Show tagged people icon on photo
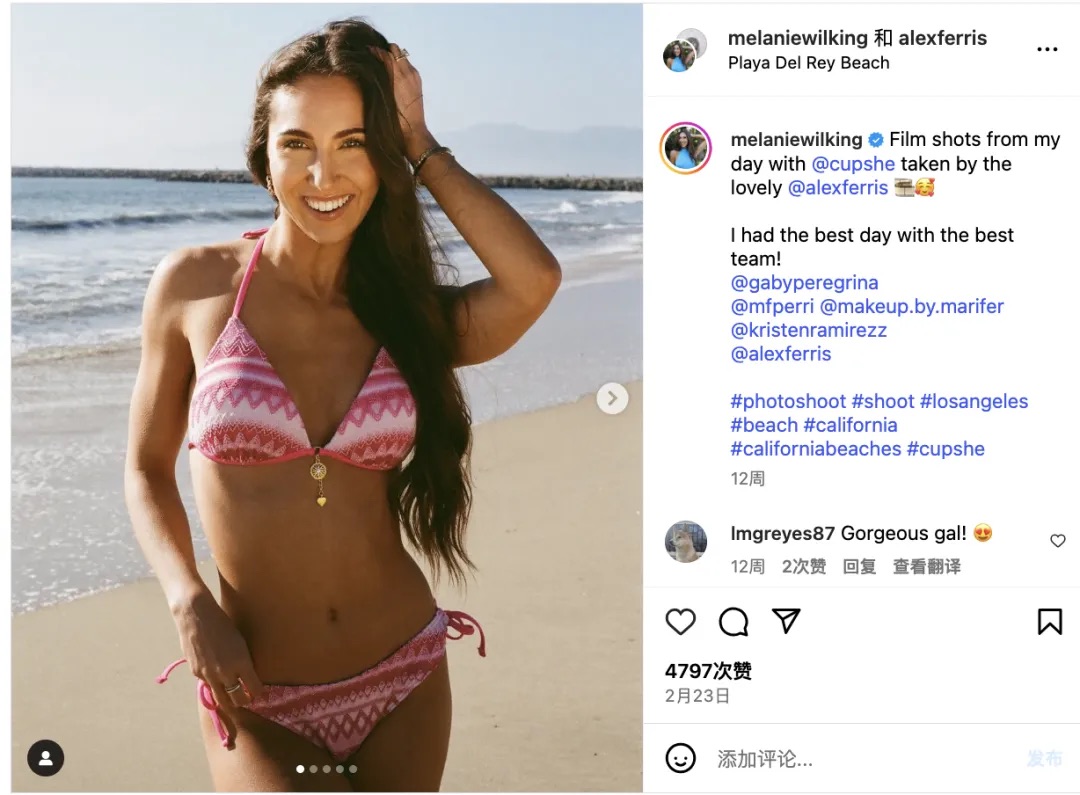Image resolution: width=1080 pixels, height=795 pixels. [45, 758]
